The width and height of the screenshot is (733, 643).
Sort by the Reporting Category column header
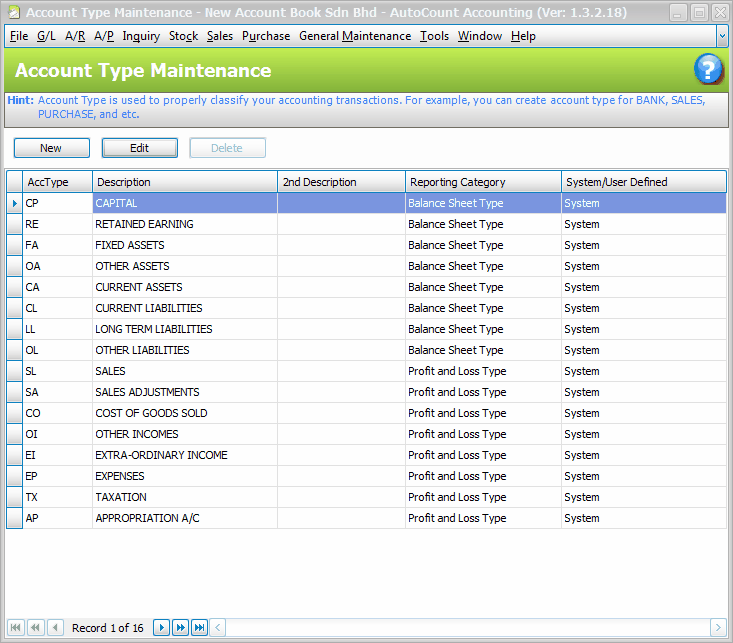483,182
